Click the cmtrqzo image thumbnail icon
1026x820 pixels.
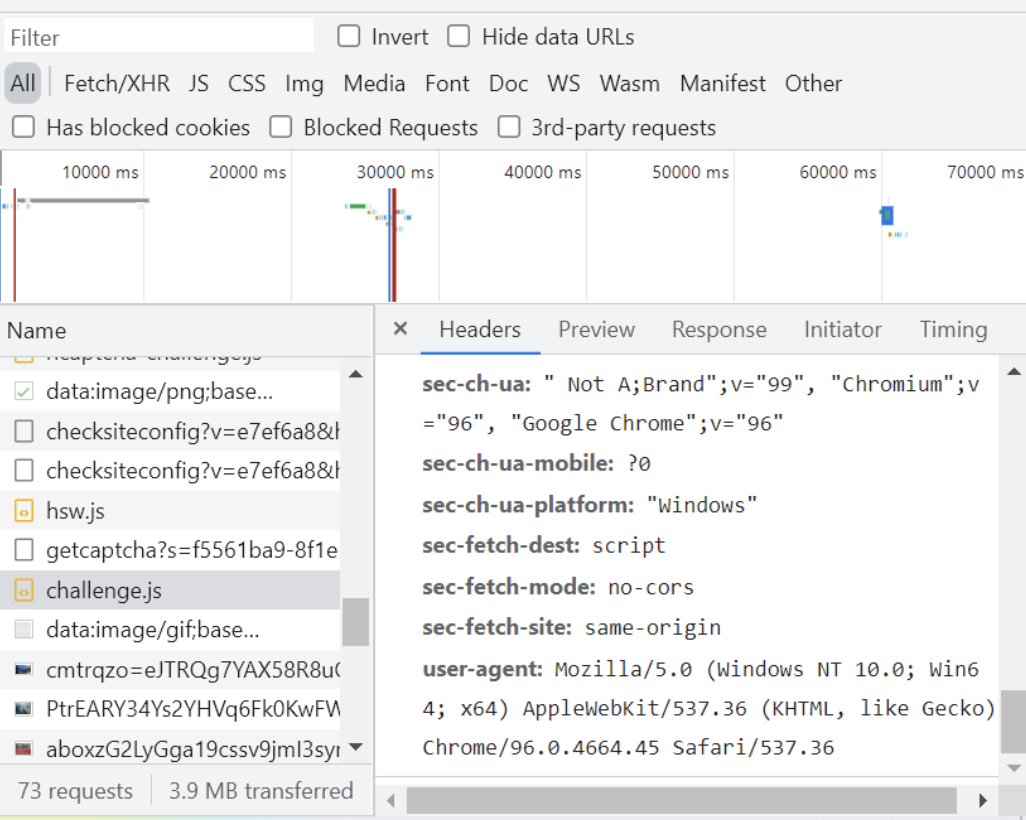click(x=24, y=669)
